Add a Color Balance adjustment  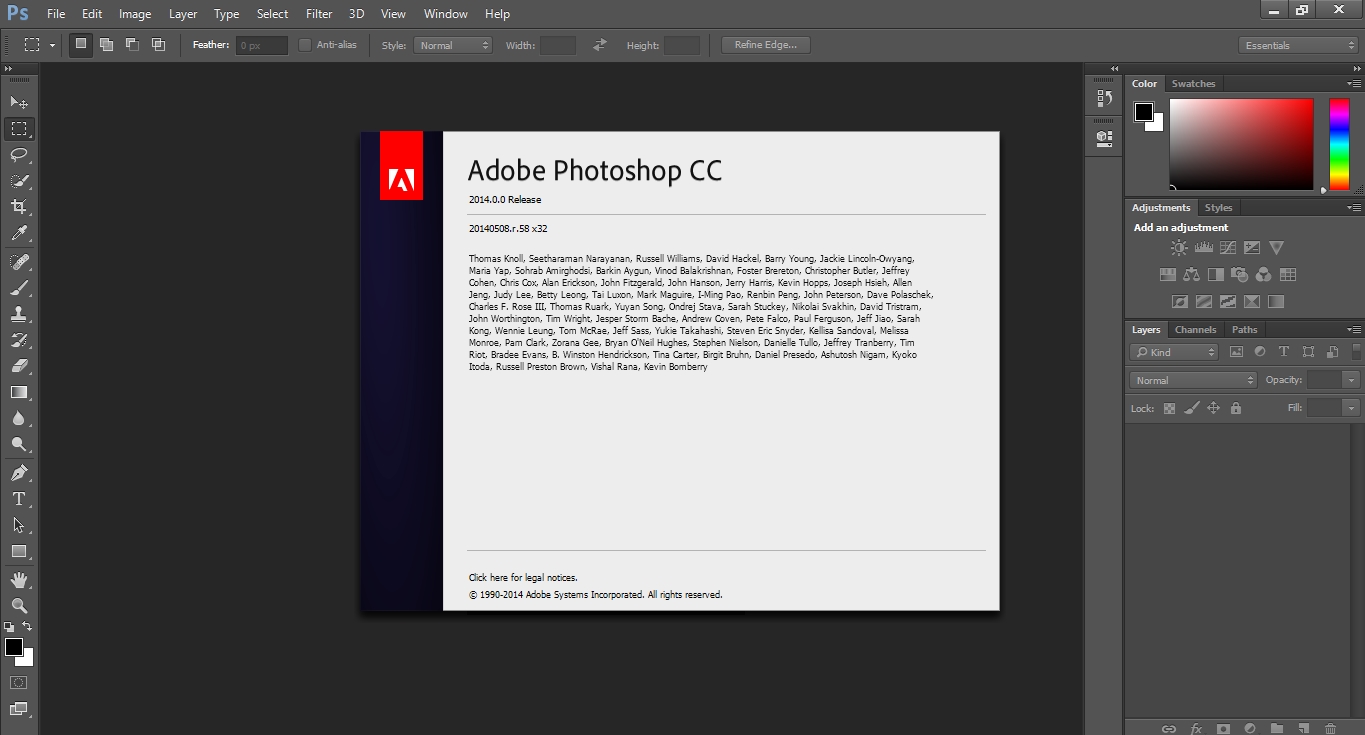point(1191,274)
